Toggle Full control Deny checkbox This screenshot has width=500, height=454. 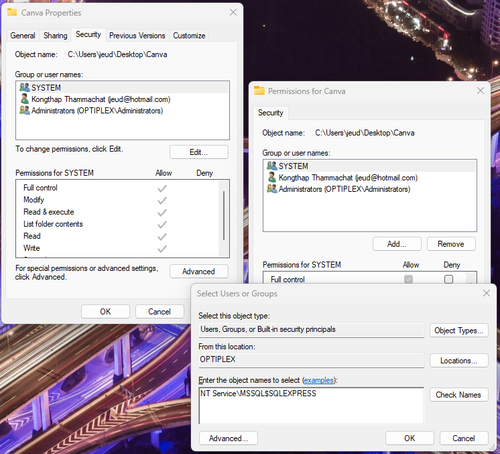coord(449,279)
